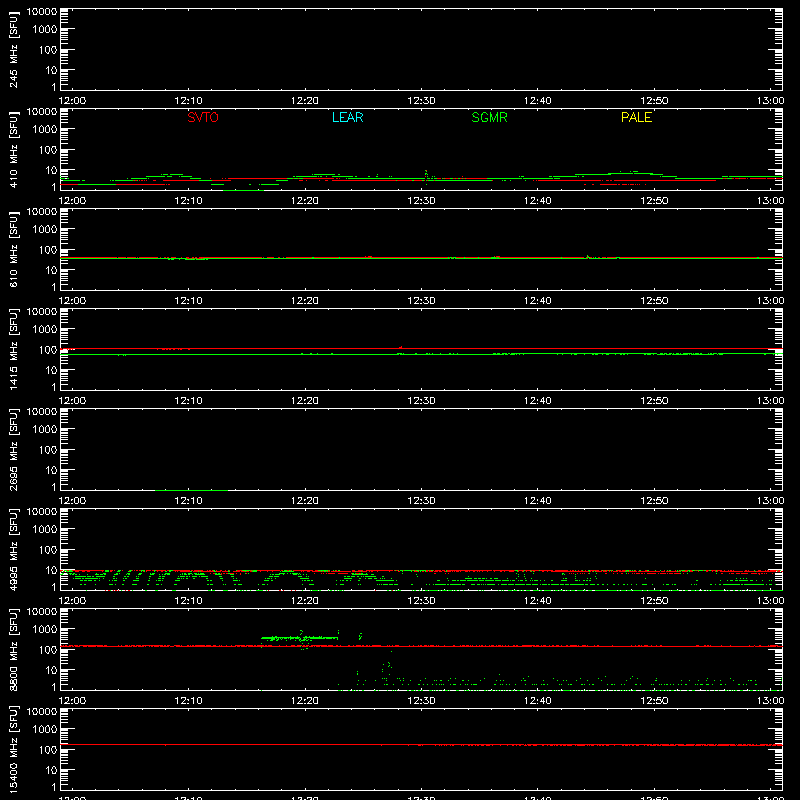Select the "610 MHz [SFU]" axis title

pos(13,249)
